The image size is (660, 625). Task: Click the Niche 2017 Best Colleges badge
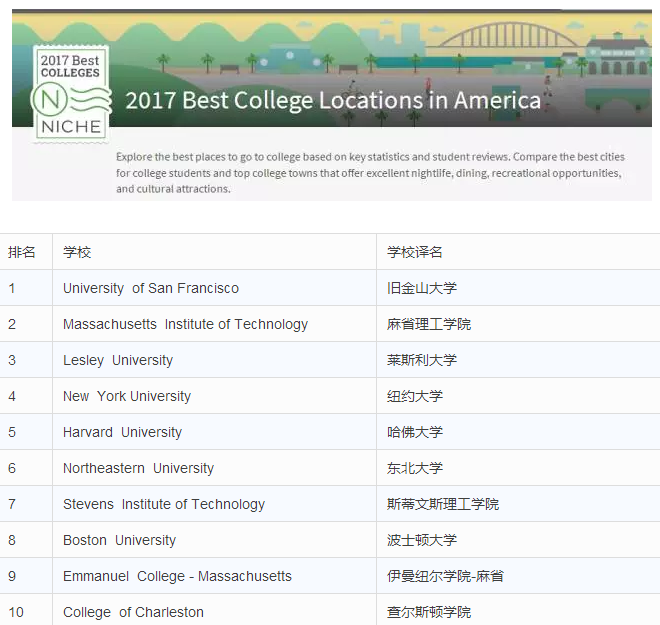70,93
